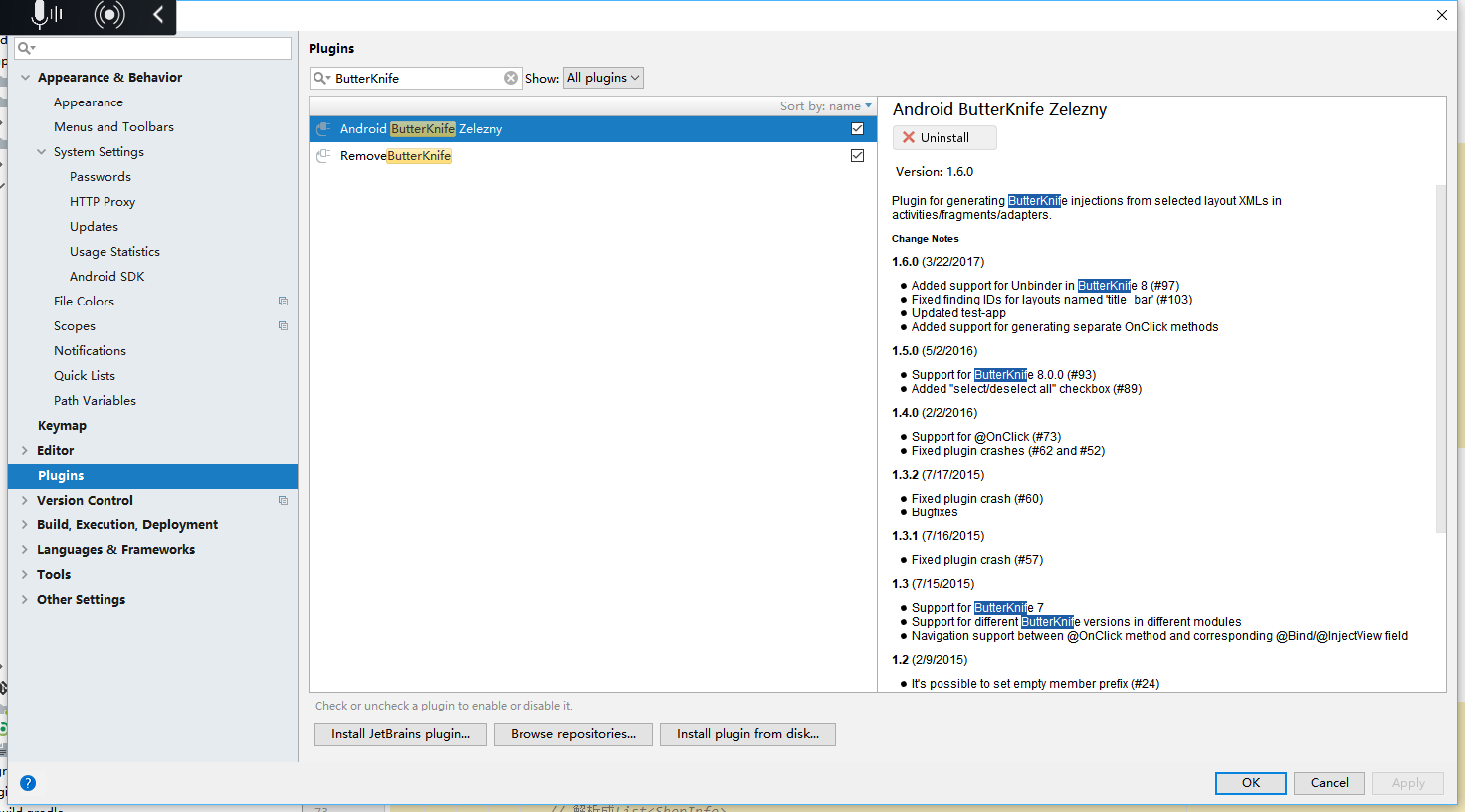Screen dimensions: 1465x812
Task: Expand the Version Control section arrow
Action: pyautogui.click(x=25, y=501)
